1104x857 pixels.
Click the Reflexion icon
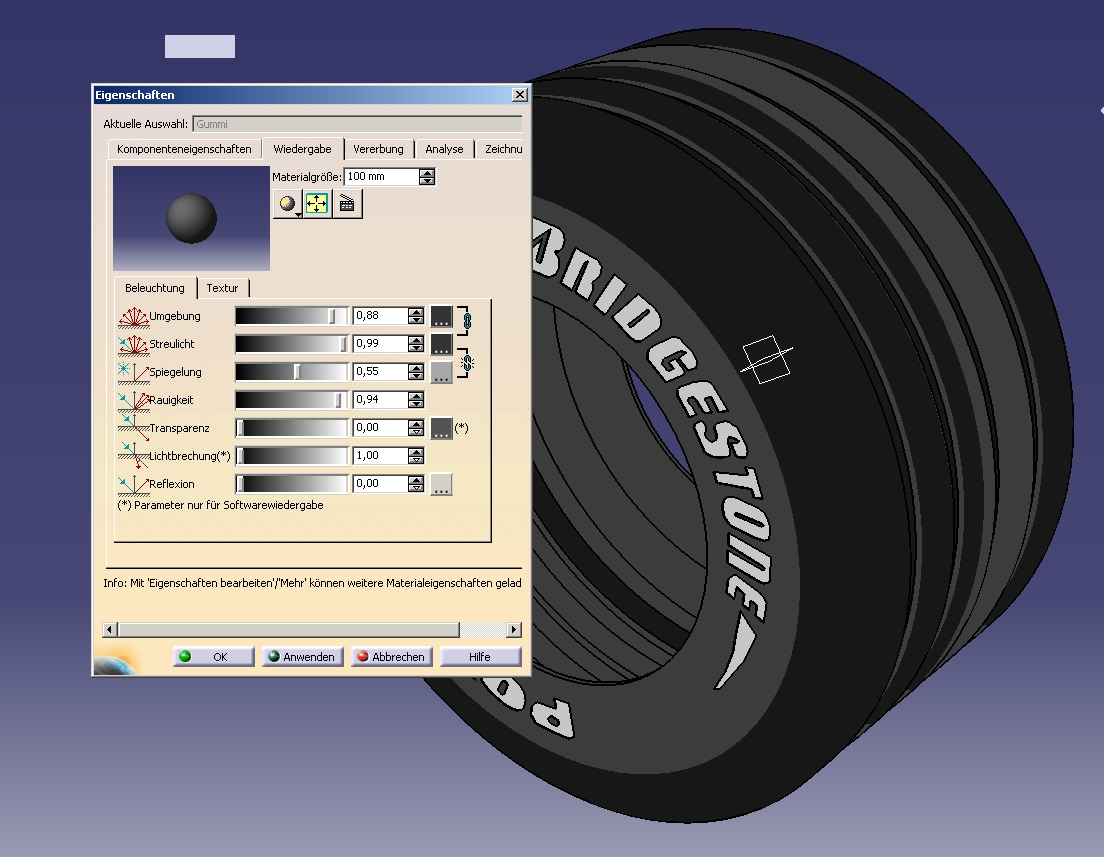pyautogui.click(x=133, y=484)
